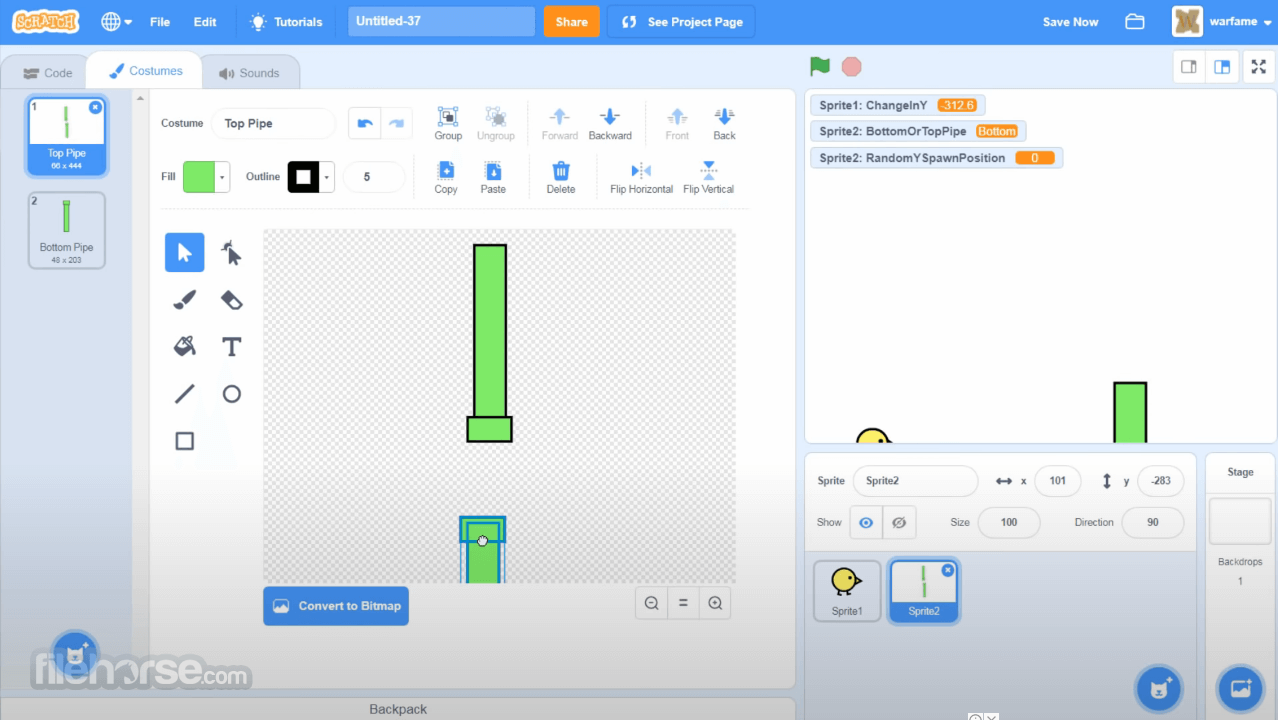Select the Circle tool
Screen dimensions: 1280x720
(x=231, y=394)
